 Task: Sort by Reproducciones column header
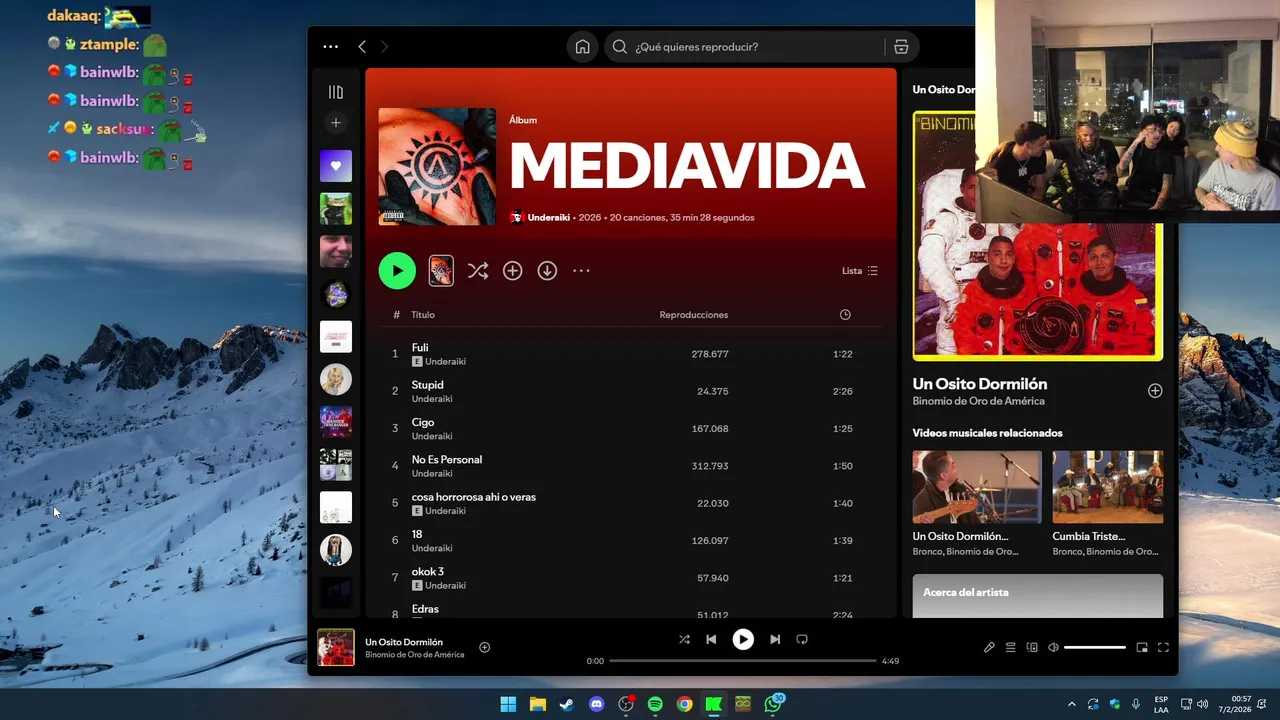click(694, 315)
